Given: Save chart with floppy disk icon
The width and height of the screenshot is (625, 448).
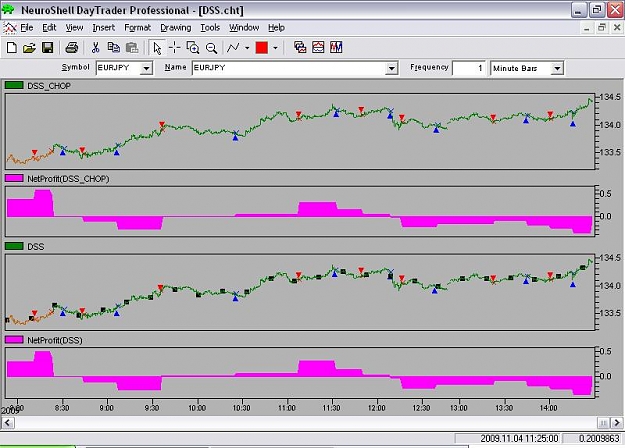Looking at the screenshot, I should point(47,48).
